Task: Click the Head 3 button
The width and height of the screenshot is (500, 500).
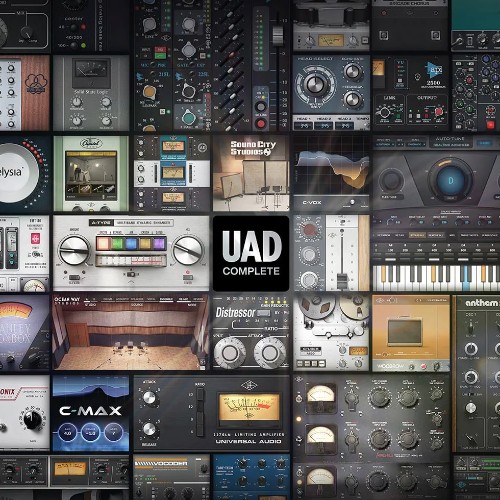Action: tap(345, 126)
